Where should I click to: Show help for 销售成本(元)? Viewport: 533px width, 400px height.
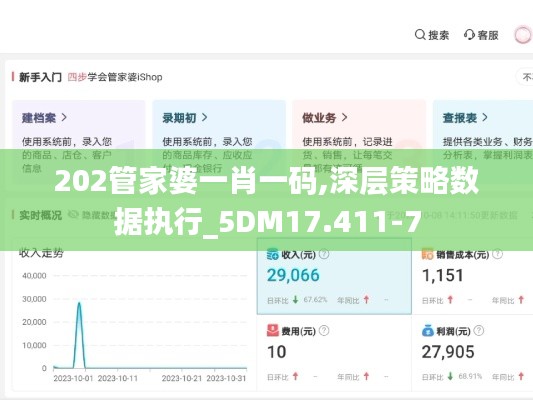(497, 254)
